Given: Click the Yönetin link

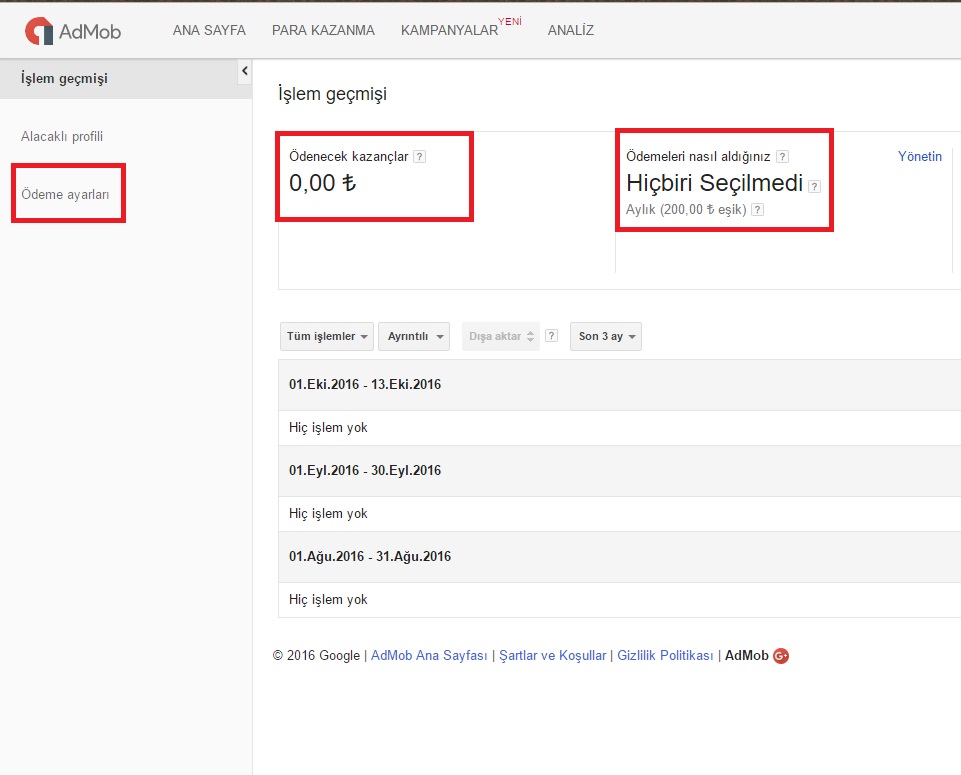Looking at the screenshot, I should [919, 156].
